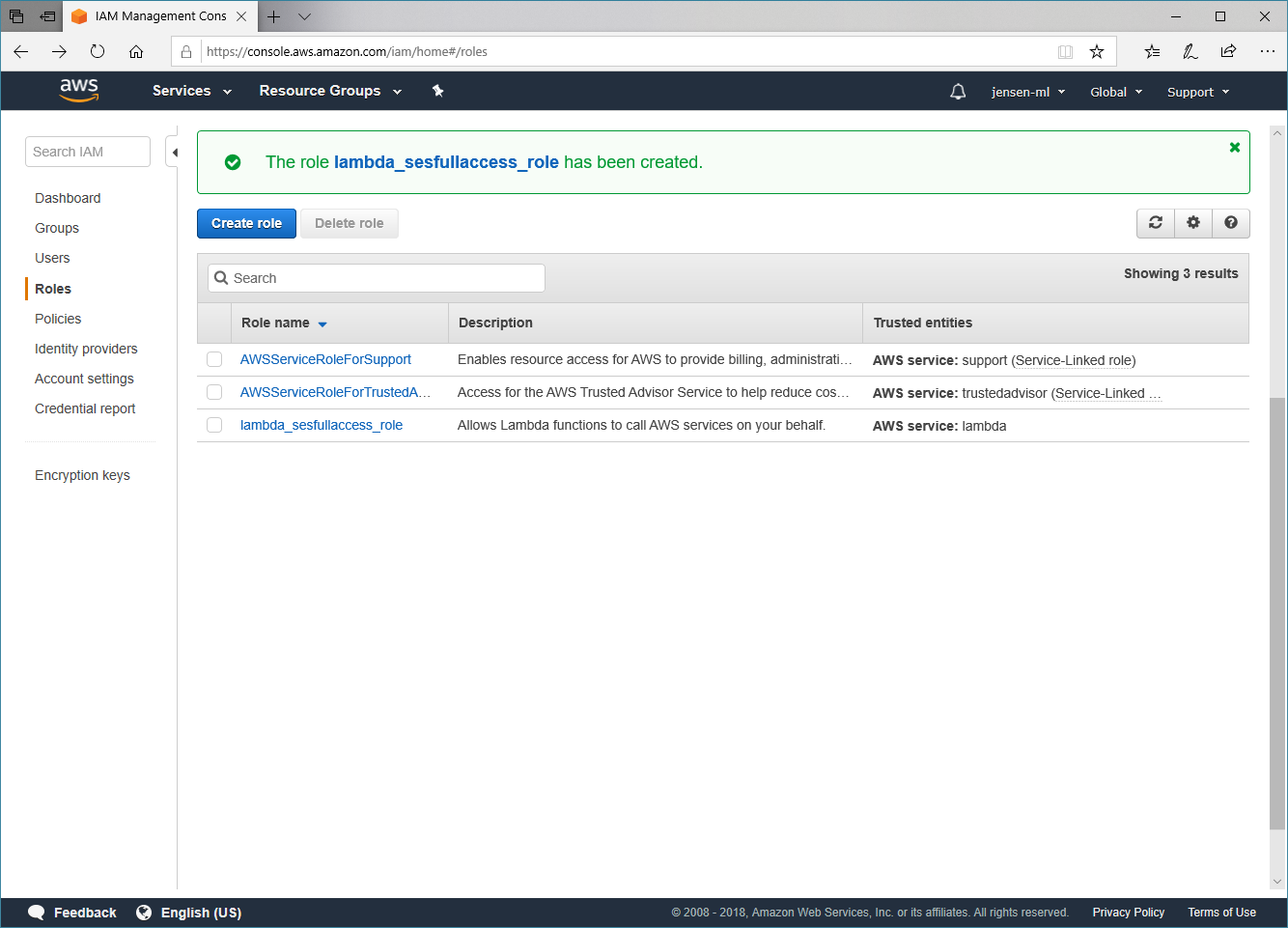
Task: Click the Create role button
Action: click(x=246, y=223)
